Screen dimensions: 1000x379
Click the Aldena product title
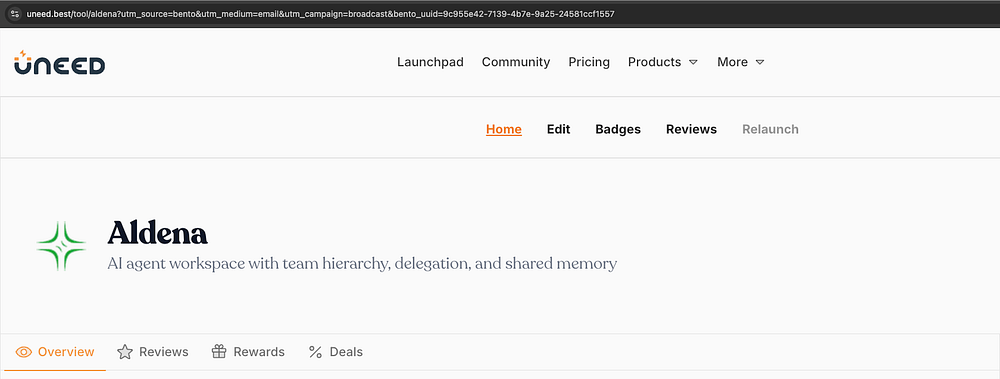[x=158, y=233]
